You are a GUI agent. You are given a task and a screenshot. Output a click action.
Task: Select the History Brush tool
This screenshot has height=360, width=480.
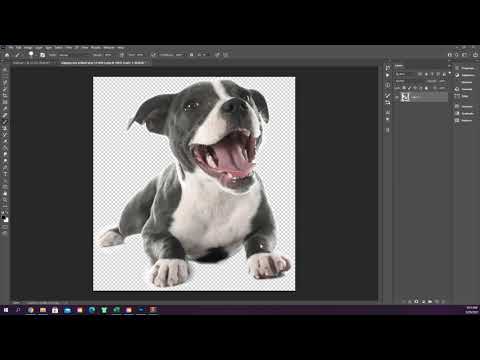point(5,135)
